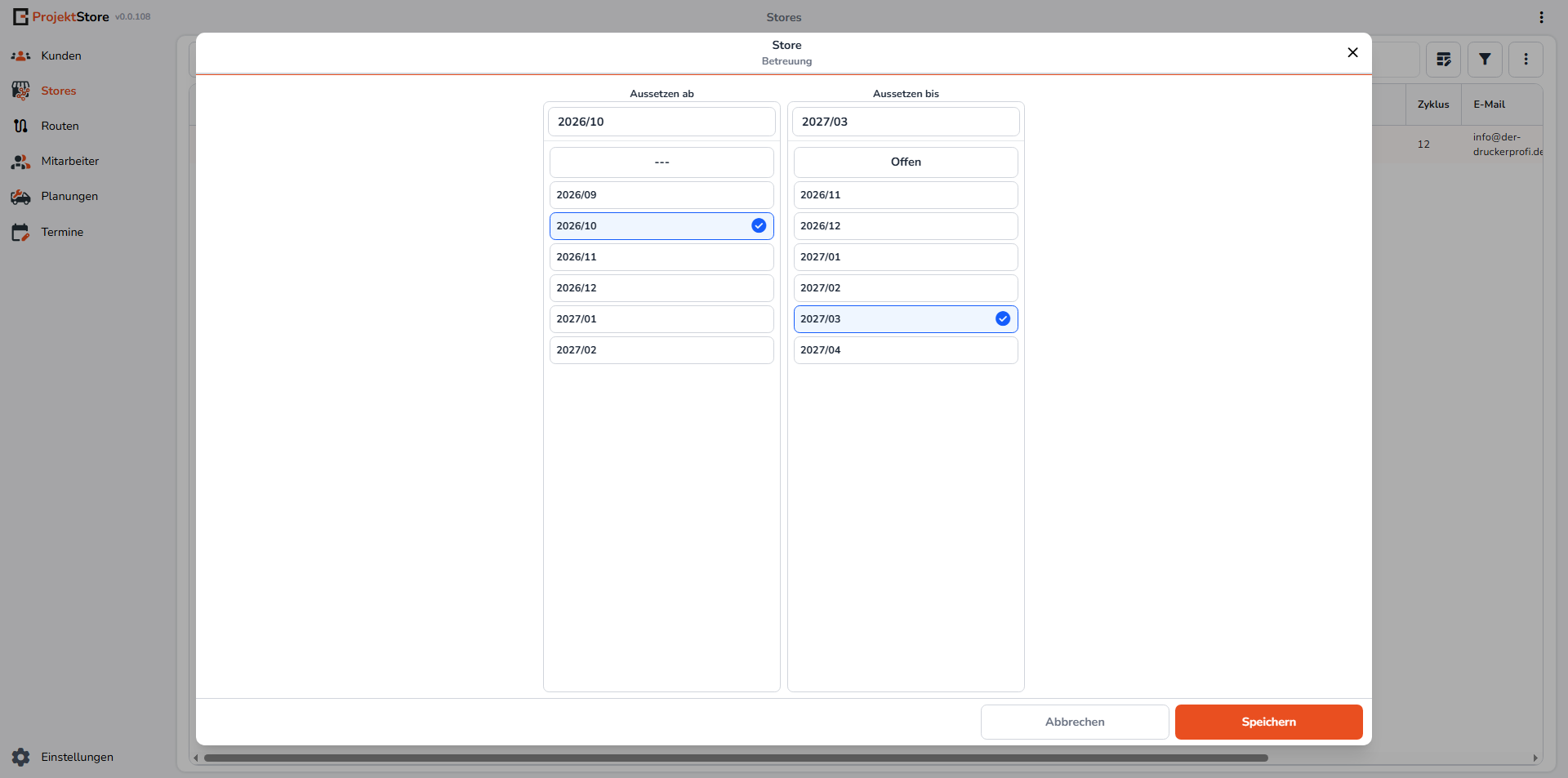Switch to Planungen
The image size is (1568, 778).
pyautogui.click(x=69, y=197)
